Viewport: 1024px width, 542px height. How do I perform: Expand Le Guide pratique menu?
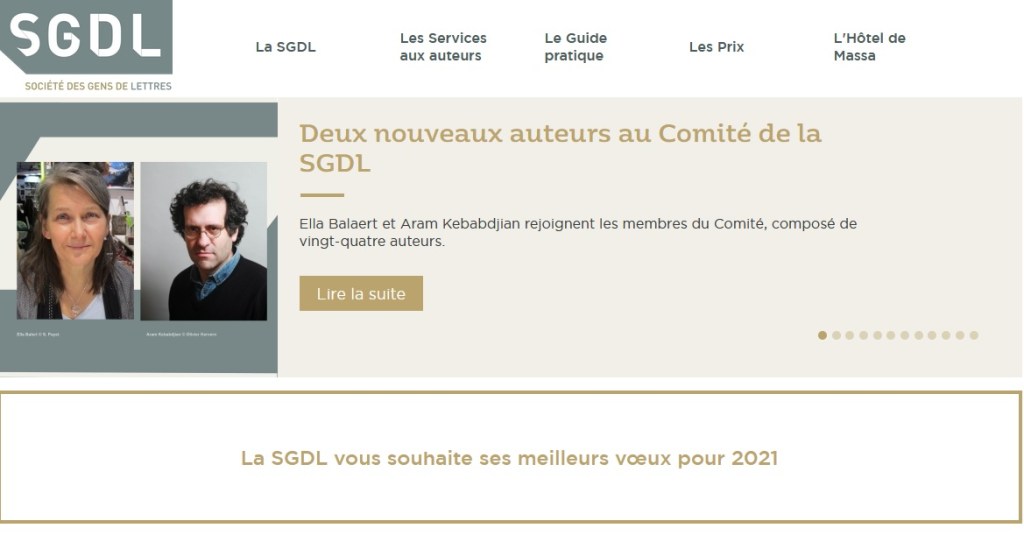[575, 47]
